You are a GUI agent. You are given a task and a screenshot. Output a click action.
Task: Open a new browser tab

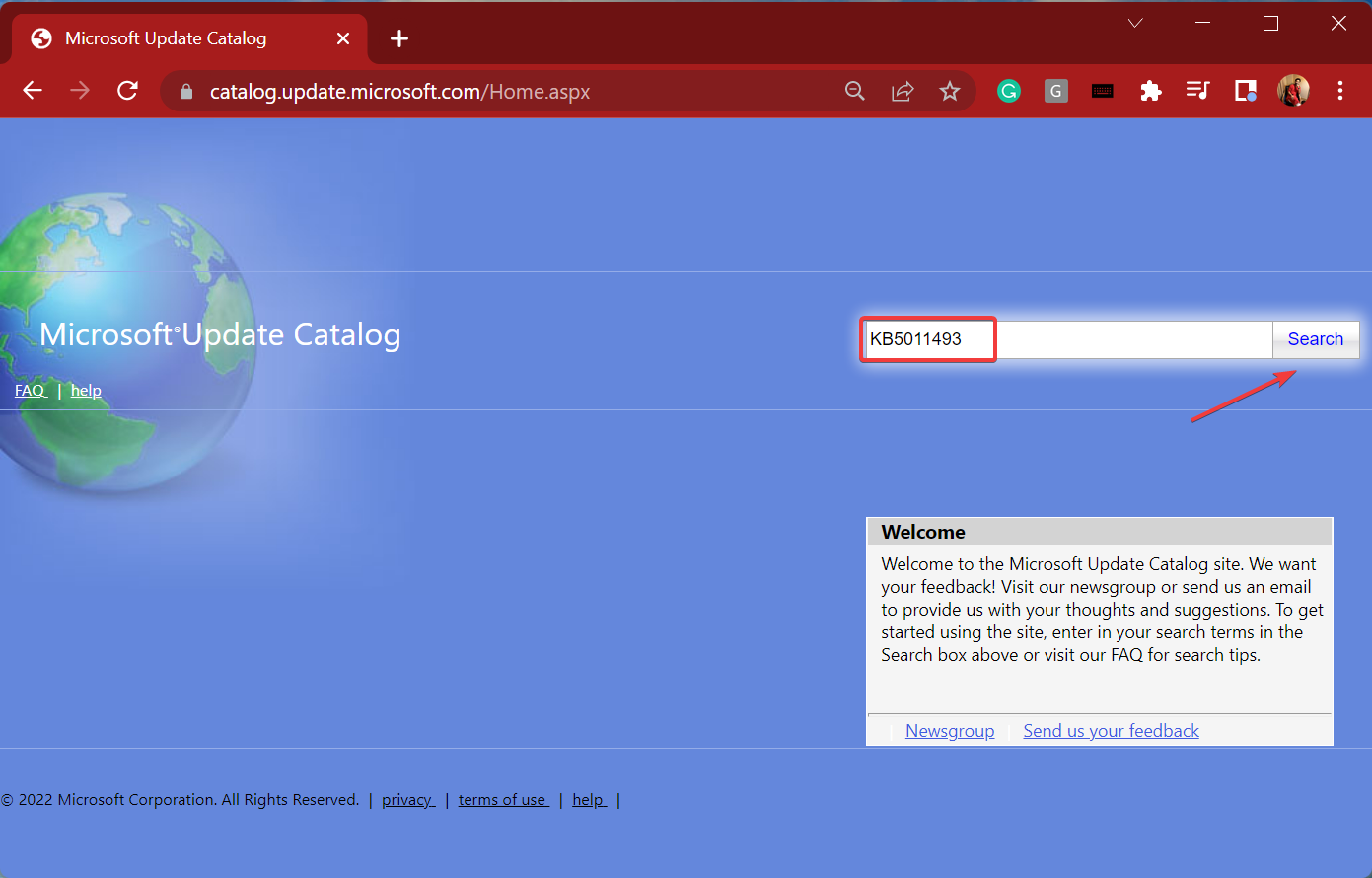[x=399, y=38]
